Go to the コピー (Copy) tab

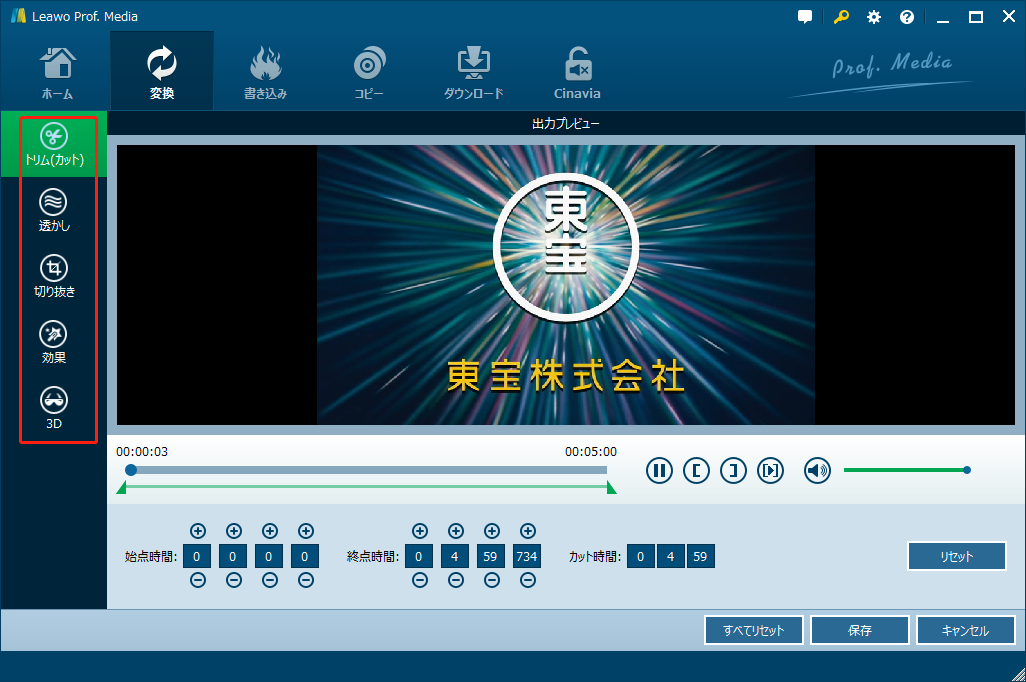tap(369, 71)
